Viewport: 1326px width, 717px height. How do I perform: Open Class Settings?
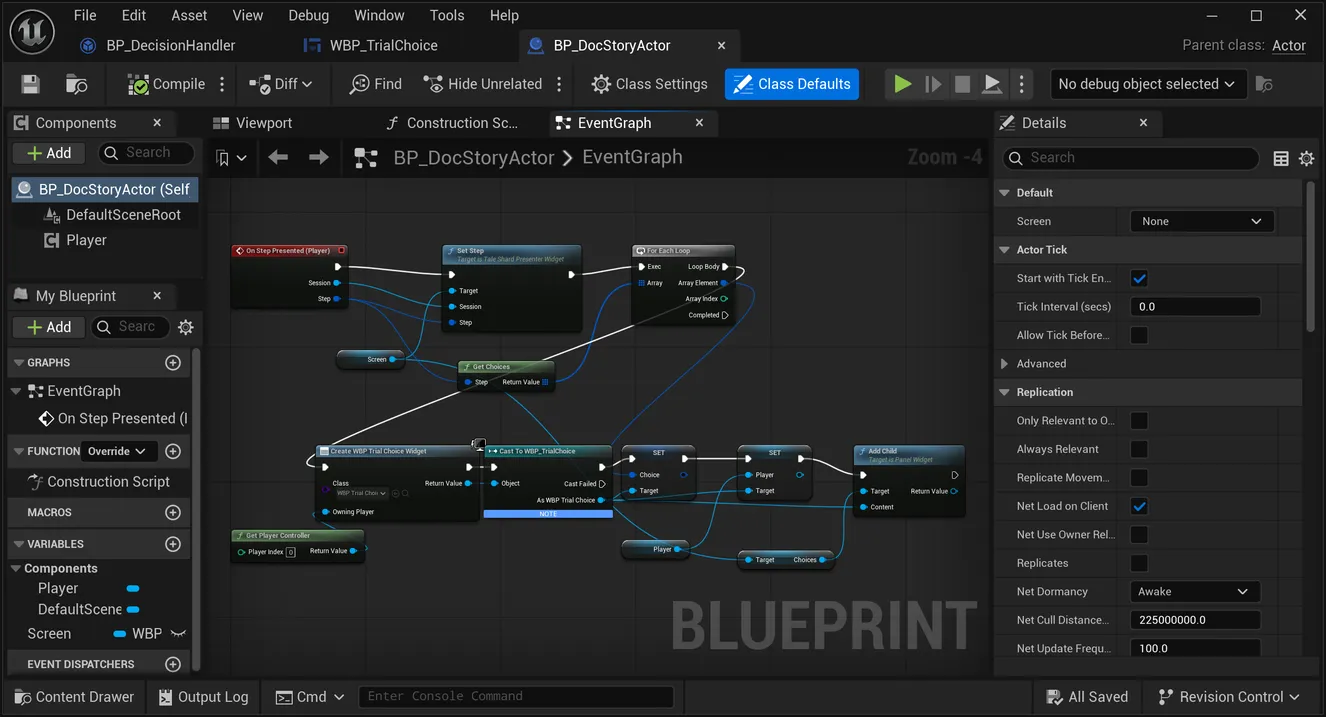[649, 84]
